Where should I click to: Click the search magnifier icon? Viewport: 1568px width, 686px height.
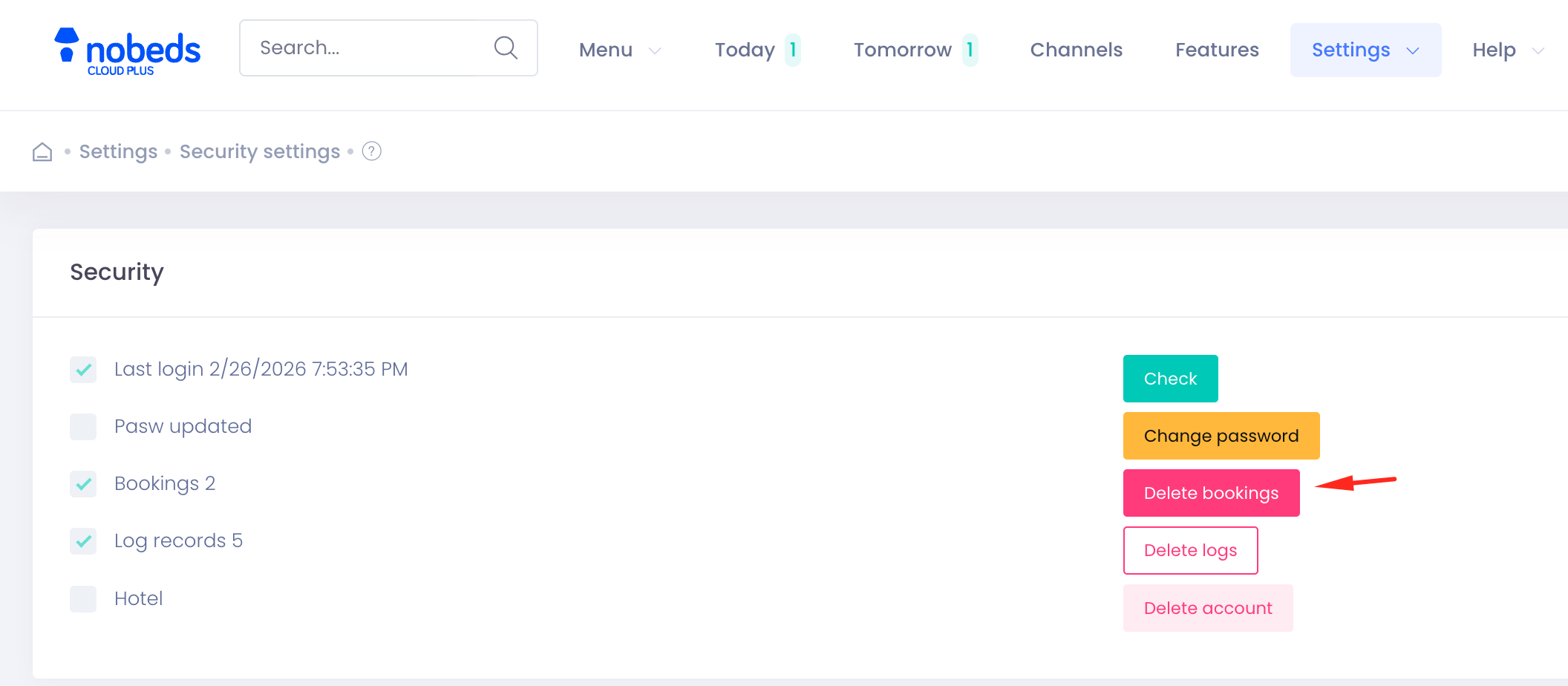coord(506,47)
